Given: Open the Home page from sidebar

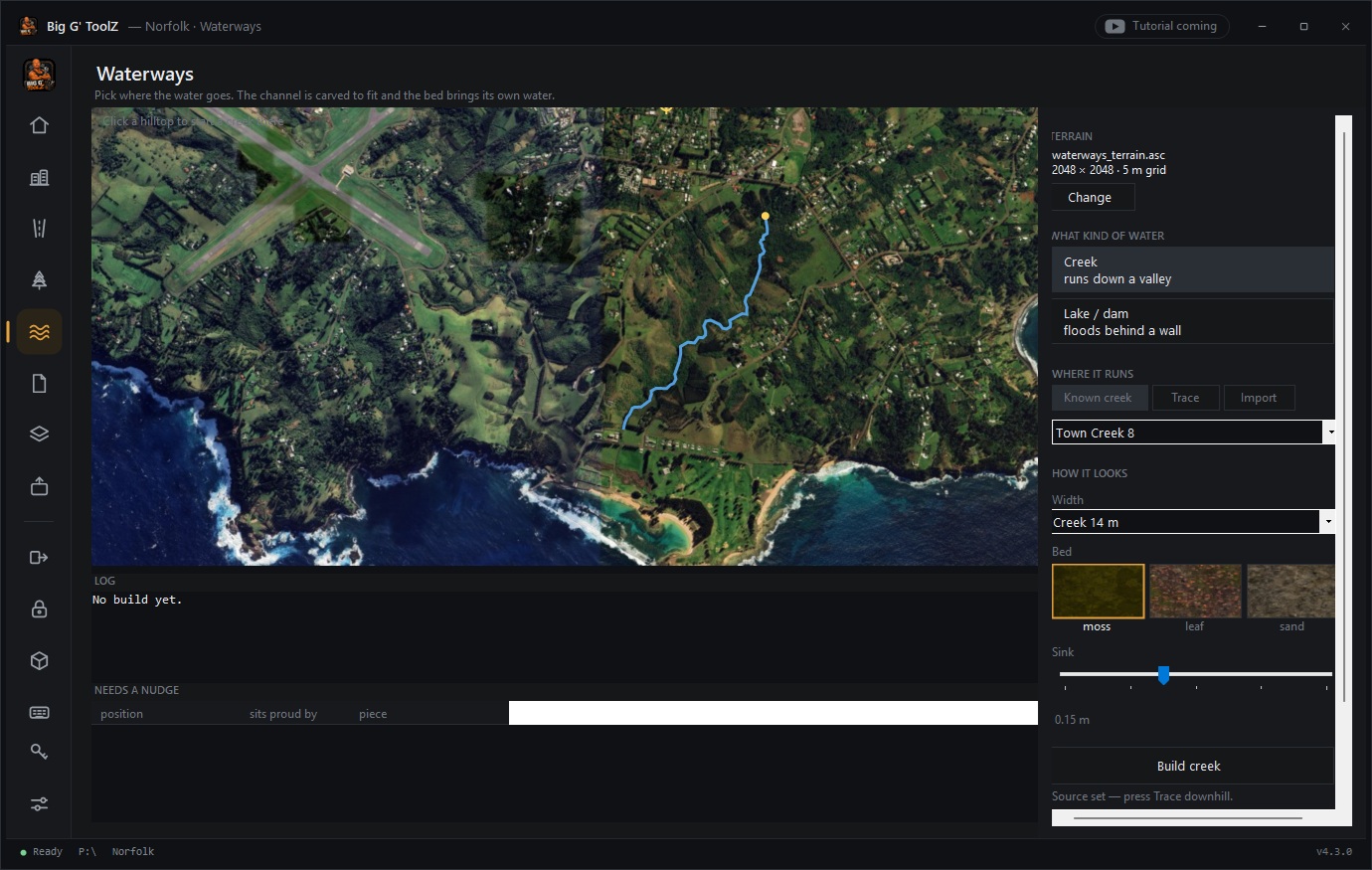Looking at the screenshot, I should click(x=39, y=125).
